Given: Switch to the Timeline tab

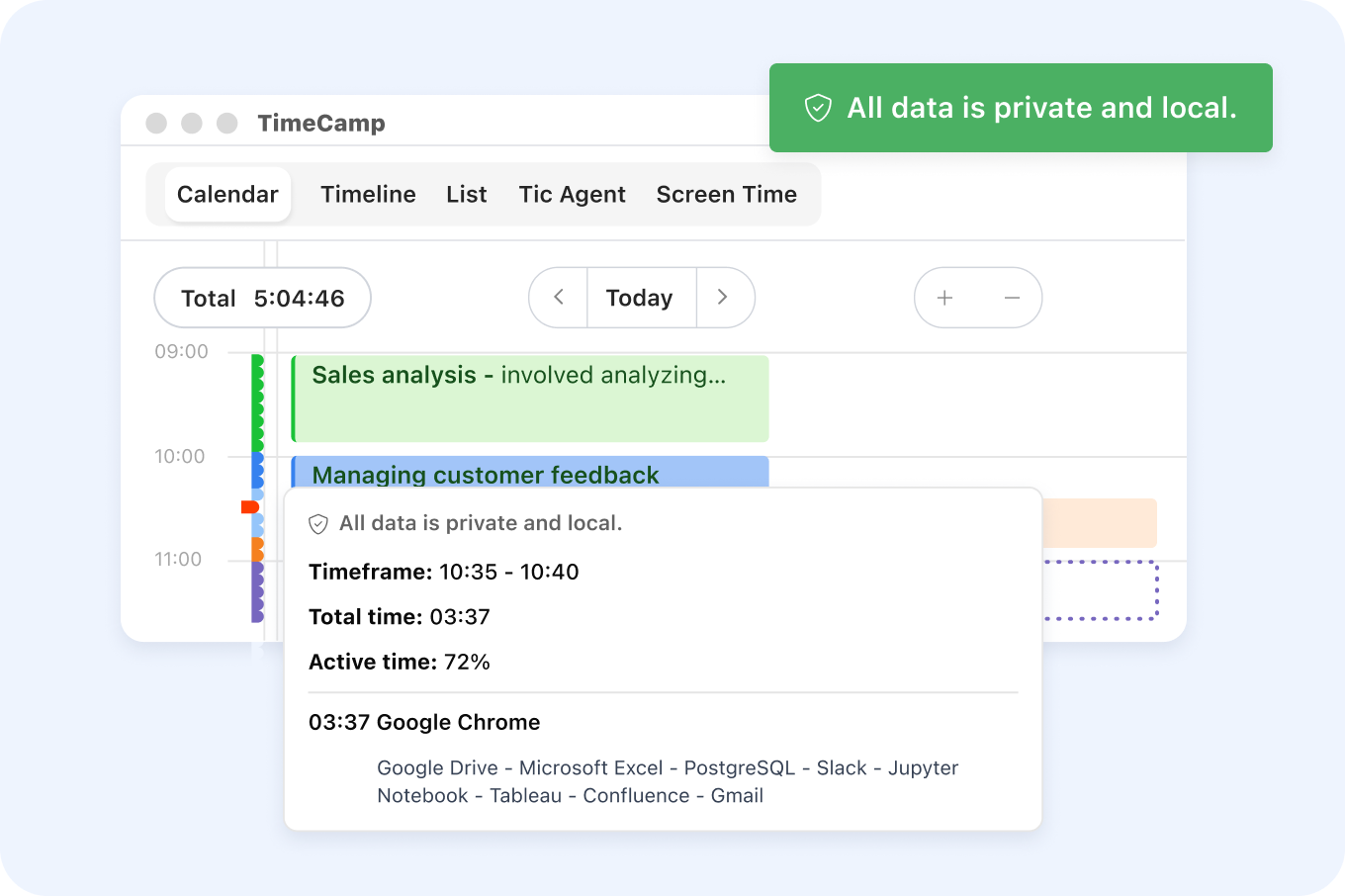Looking at the screenshot, I should 367,194.
